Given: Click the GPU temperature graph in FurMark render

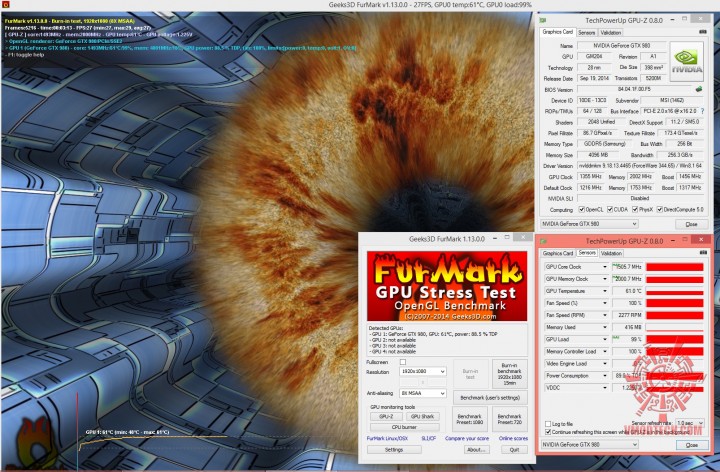Looking at the screenshot, I should (154, 443).
